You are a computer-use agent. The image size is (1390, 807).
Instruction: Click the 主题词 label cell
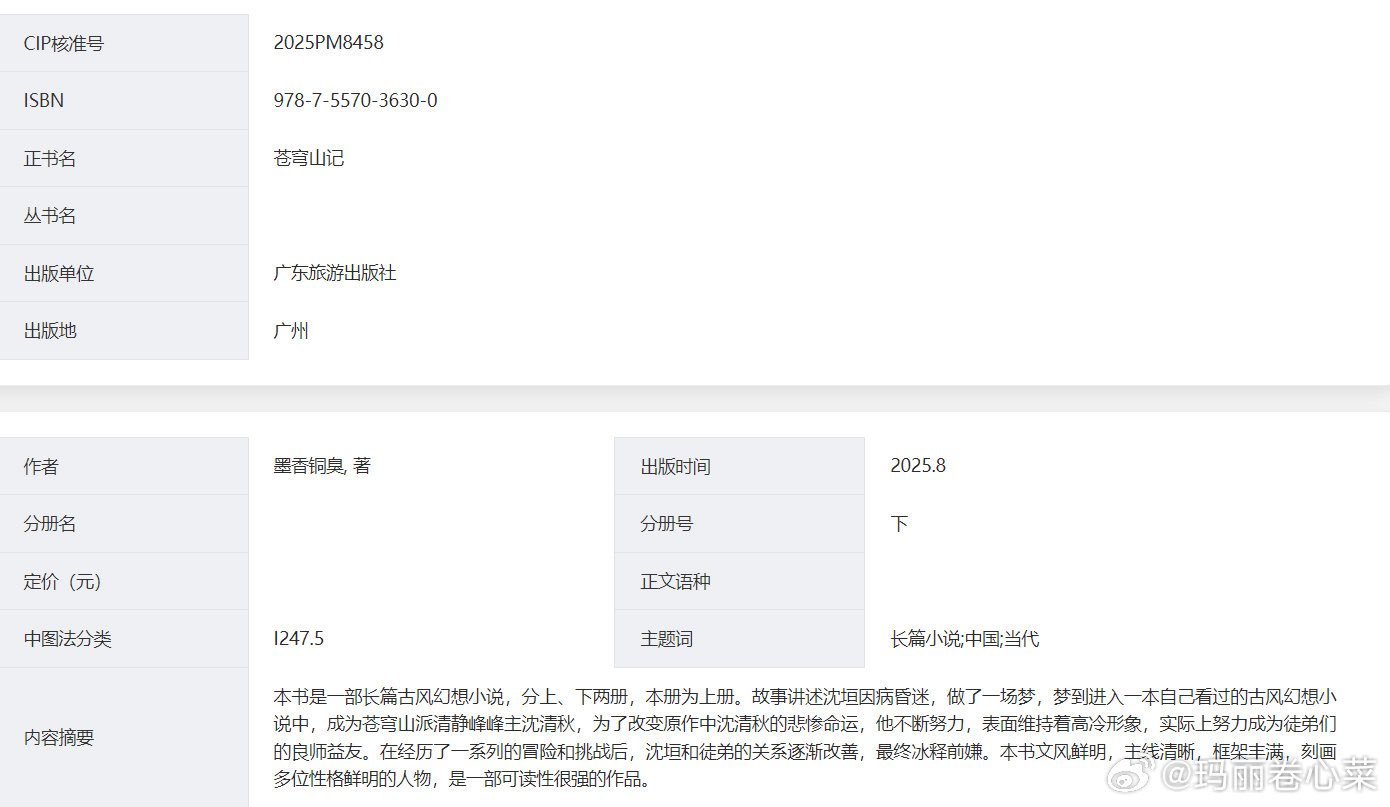point(739,639)
